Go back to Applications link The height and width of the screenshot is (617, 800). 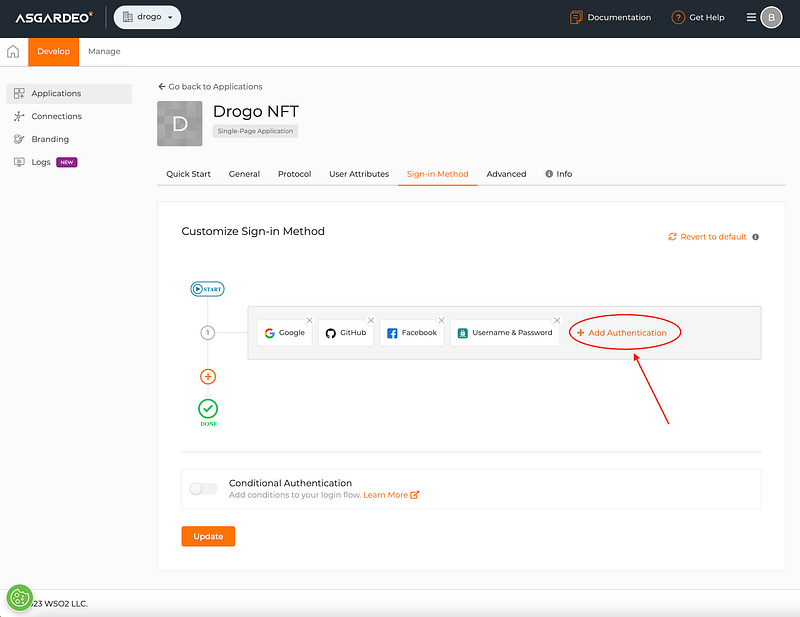click(210, 87)
